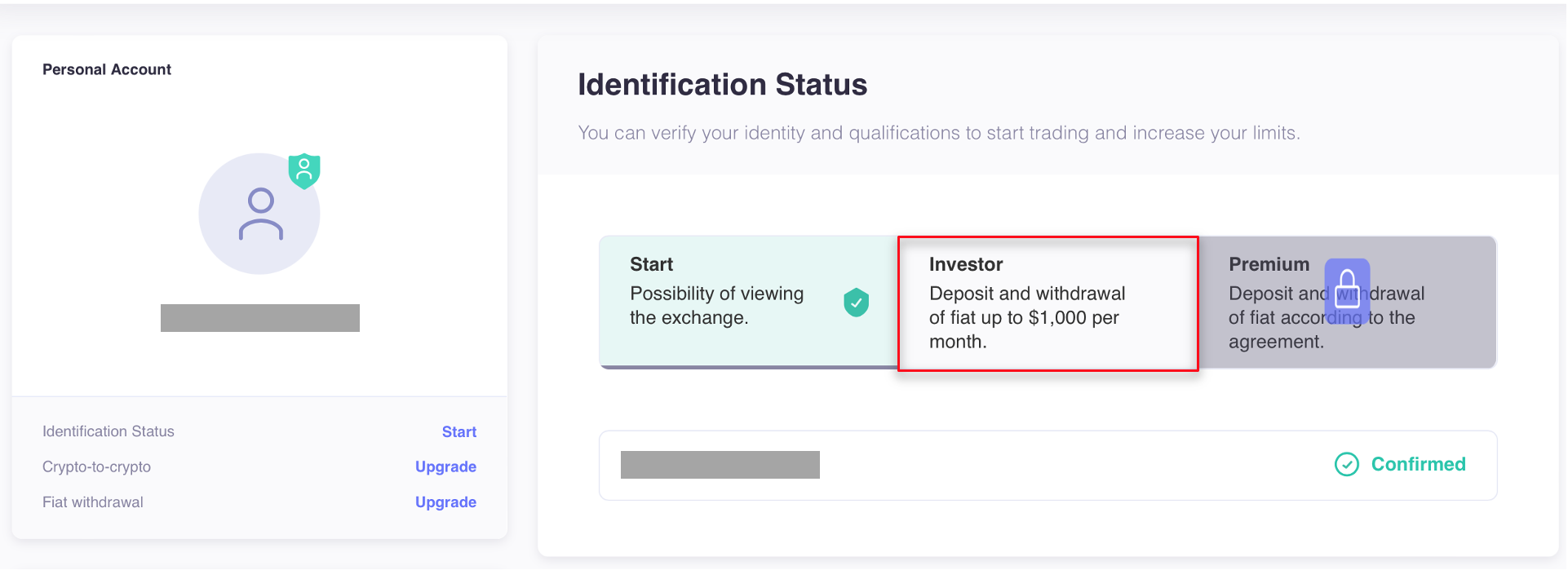Select the Premium tier title
Screen dimensions: 1568x579
coord(1269,264)
